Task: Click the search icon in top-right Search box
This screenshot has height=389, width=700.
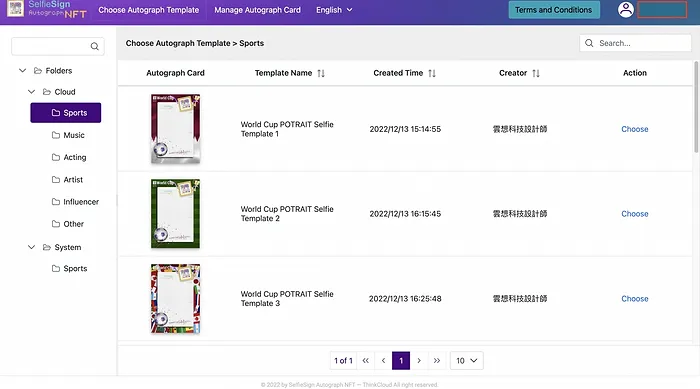Action: (589, 43)
